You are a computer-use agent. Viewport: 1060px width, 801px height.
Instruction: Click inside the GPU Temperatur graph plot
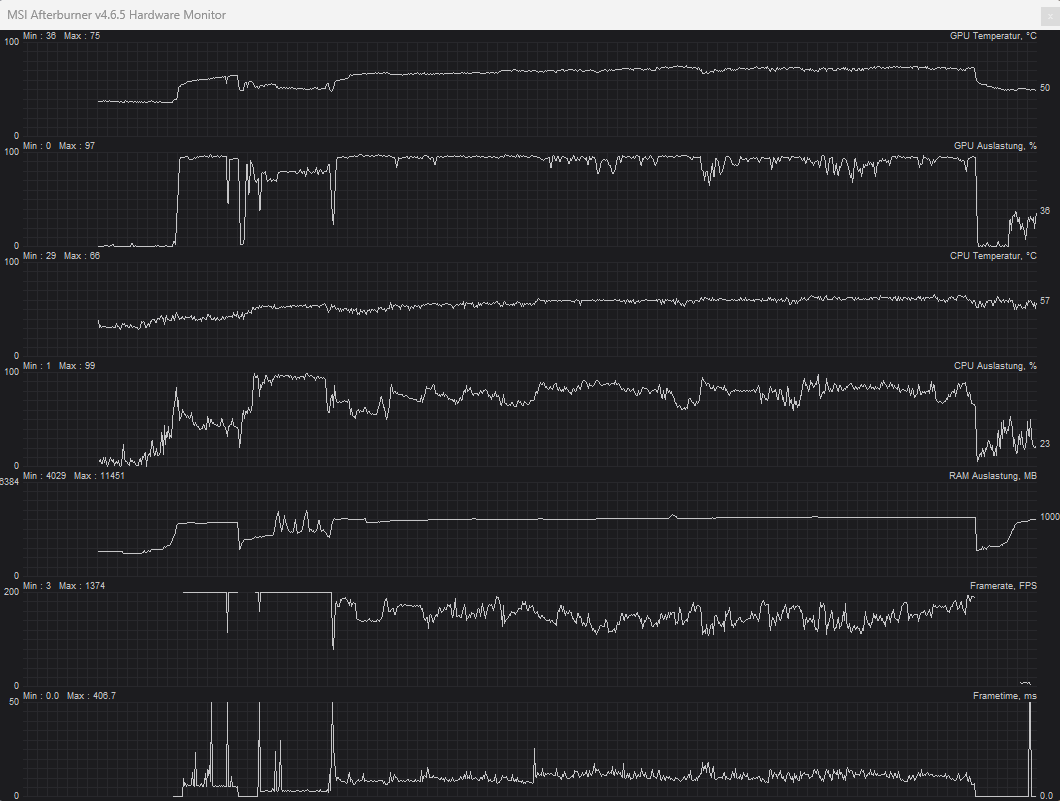(530, 88)
